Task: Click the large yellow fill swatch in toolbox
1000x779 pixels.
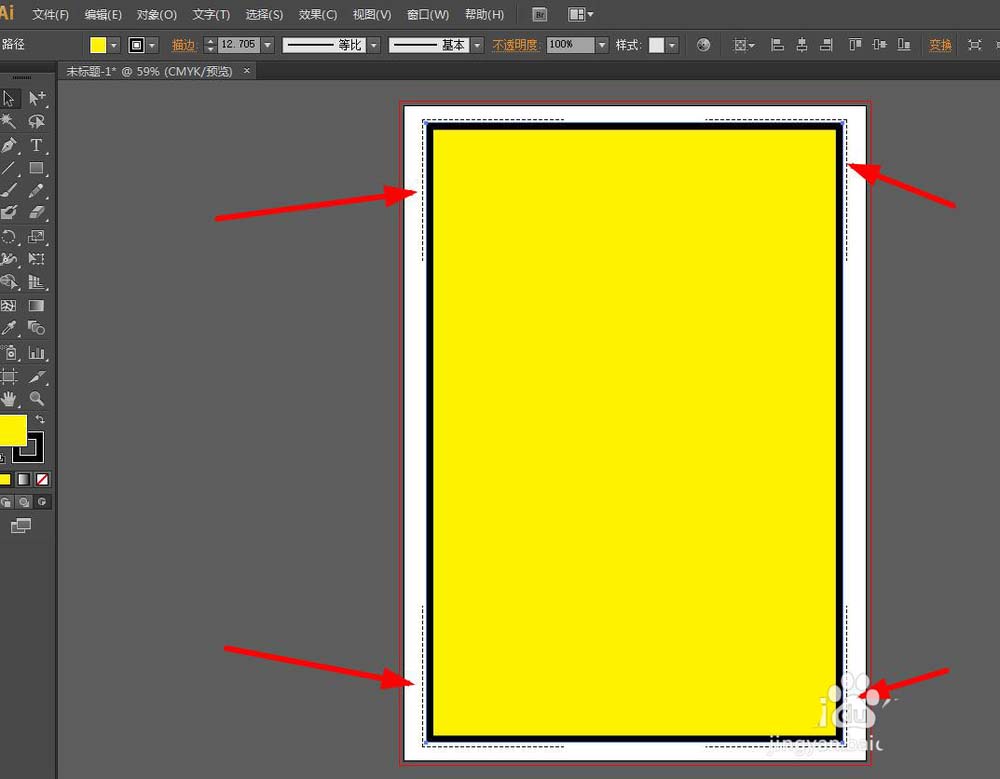Action: point(11,431)
